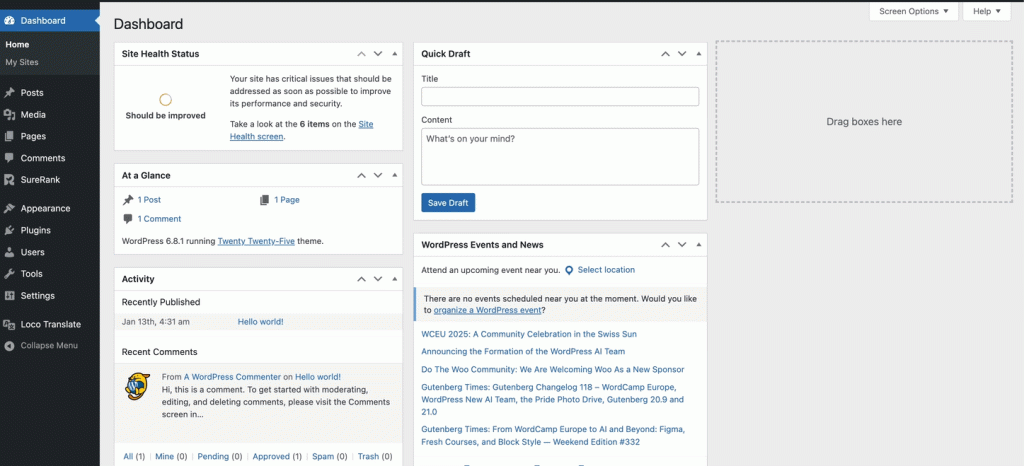This screenshot has height=466, width=1024.
Task: Collapse the At a Glance panel
Action: 394,176
